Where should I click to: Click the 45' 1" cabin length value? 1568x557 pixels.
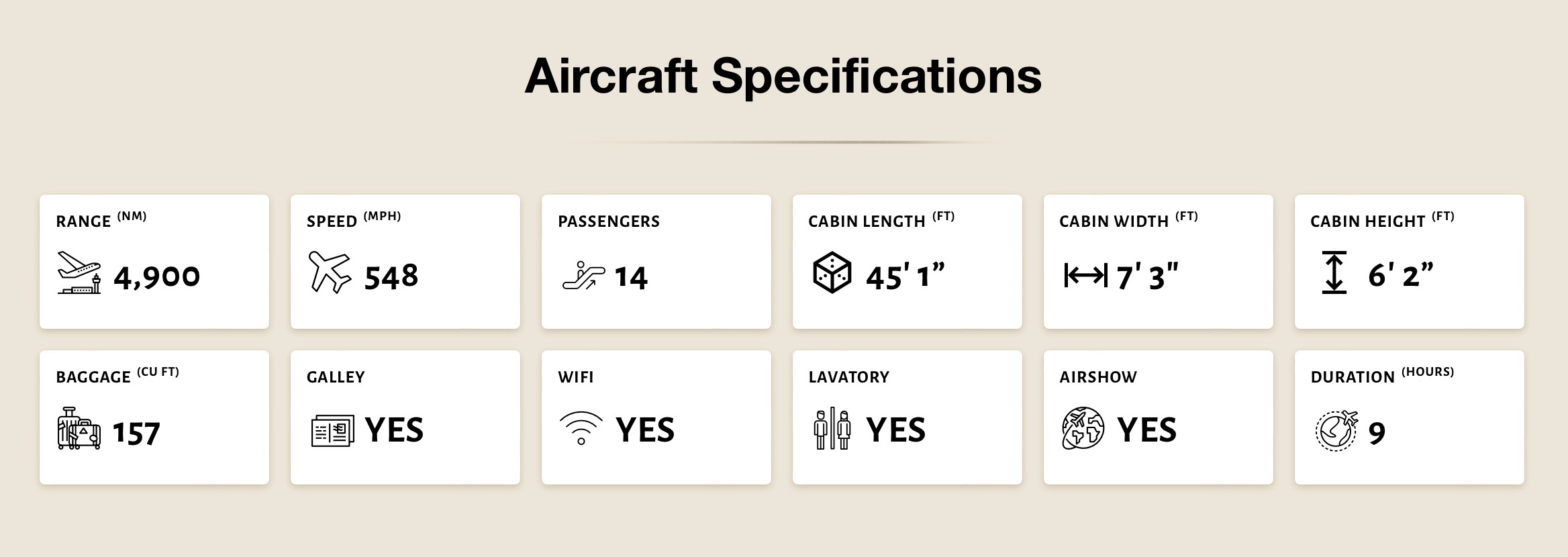905,276
